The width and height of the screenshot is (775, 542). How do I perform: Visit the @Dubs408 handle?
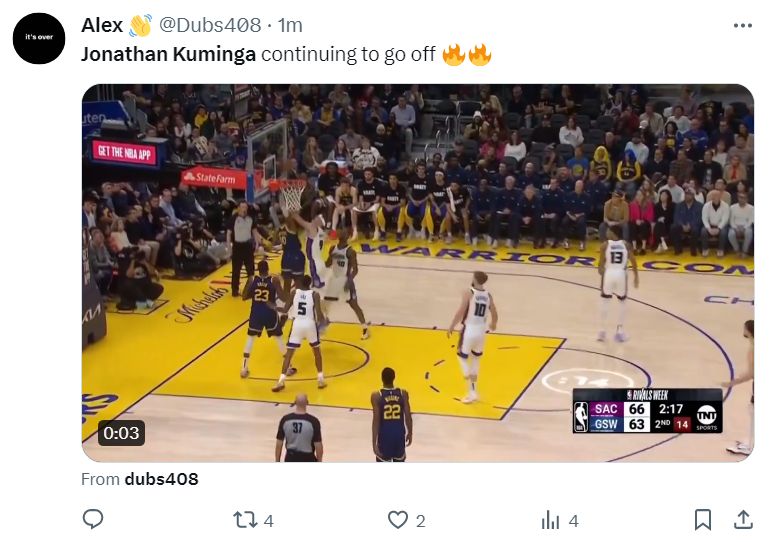[210, 25]
